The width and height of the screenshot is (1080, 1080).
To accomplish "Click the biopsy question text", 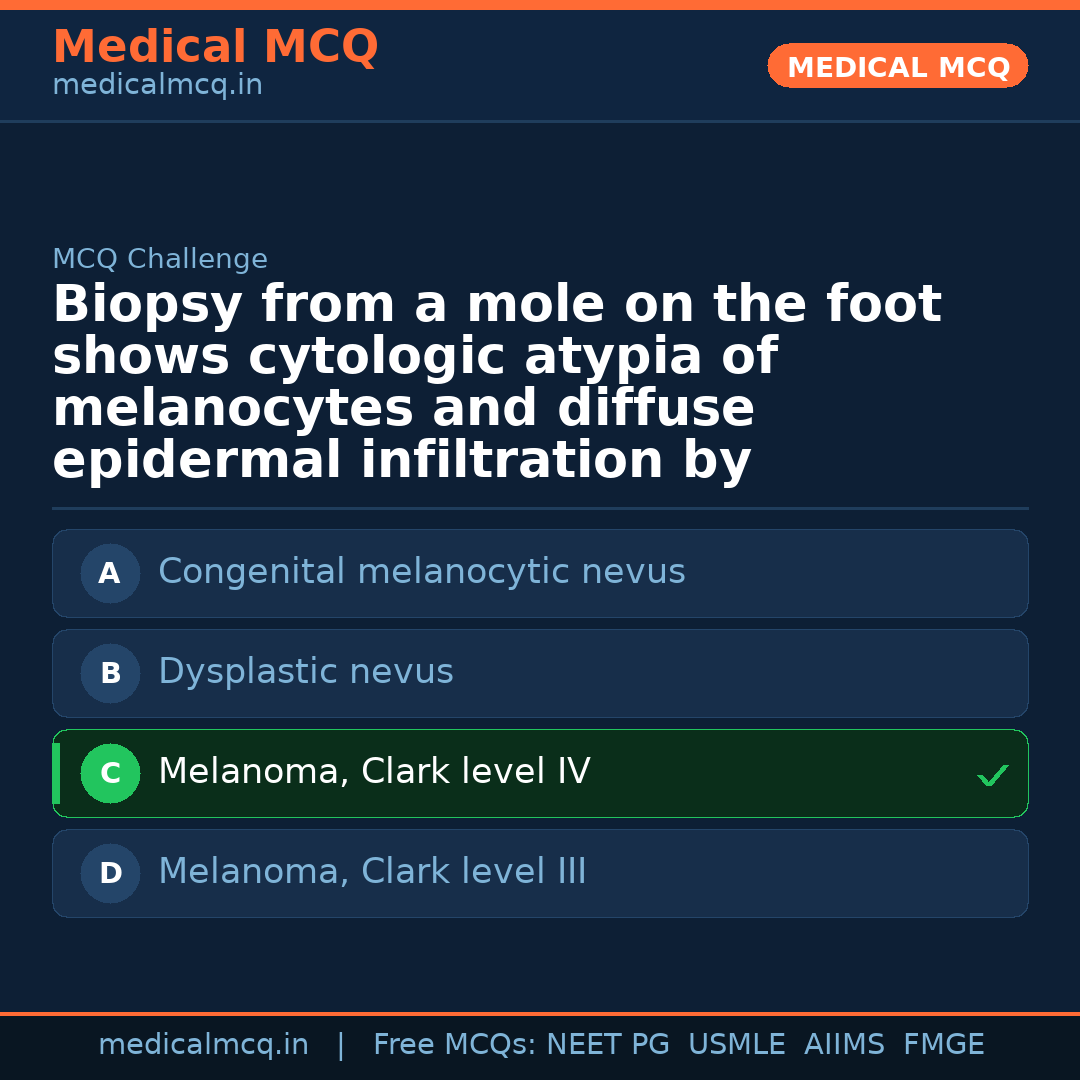I will click(x=497, y=382).
